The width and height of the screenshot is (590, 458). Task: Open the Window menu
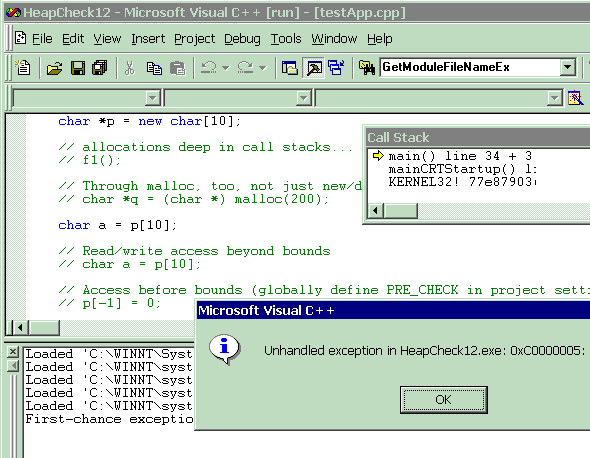pyautogui.click(x=334, y=39)
